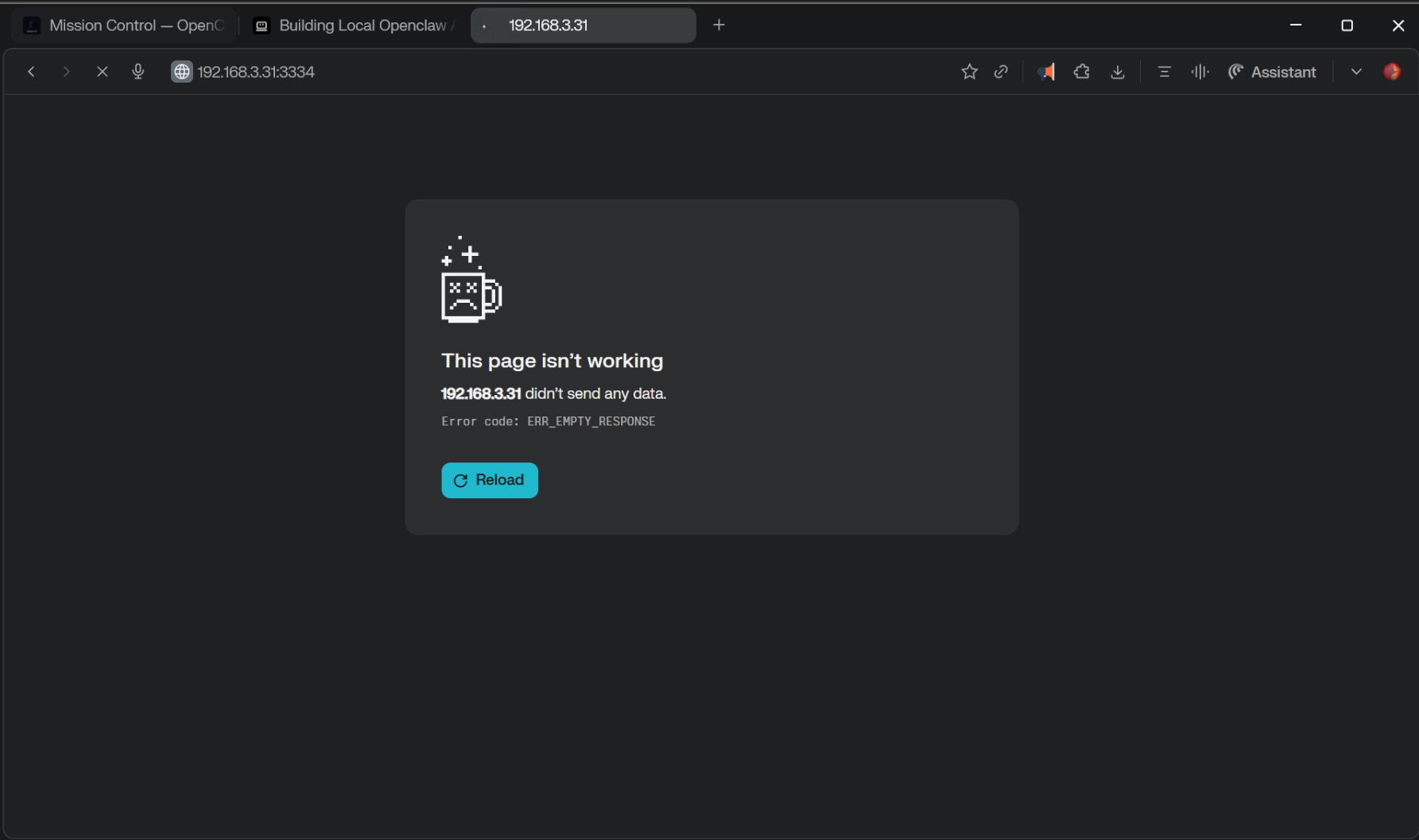Click the back navigation arrow
1419x840 pixels.
(x=31, y=72)
